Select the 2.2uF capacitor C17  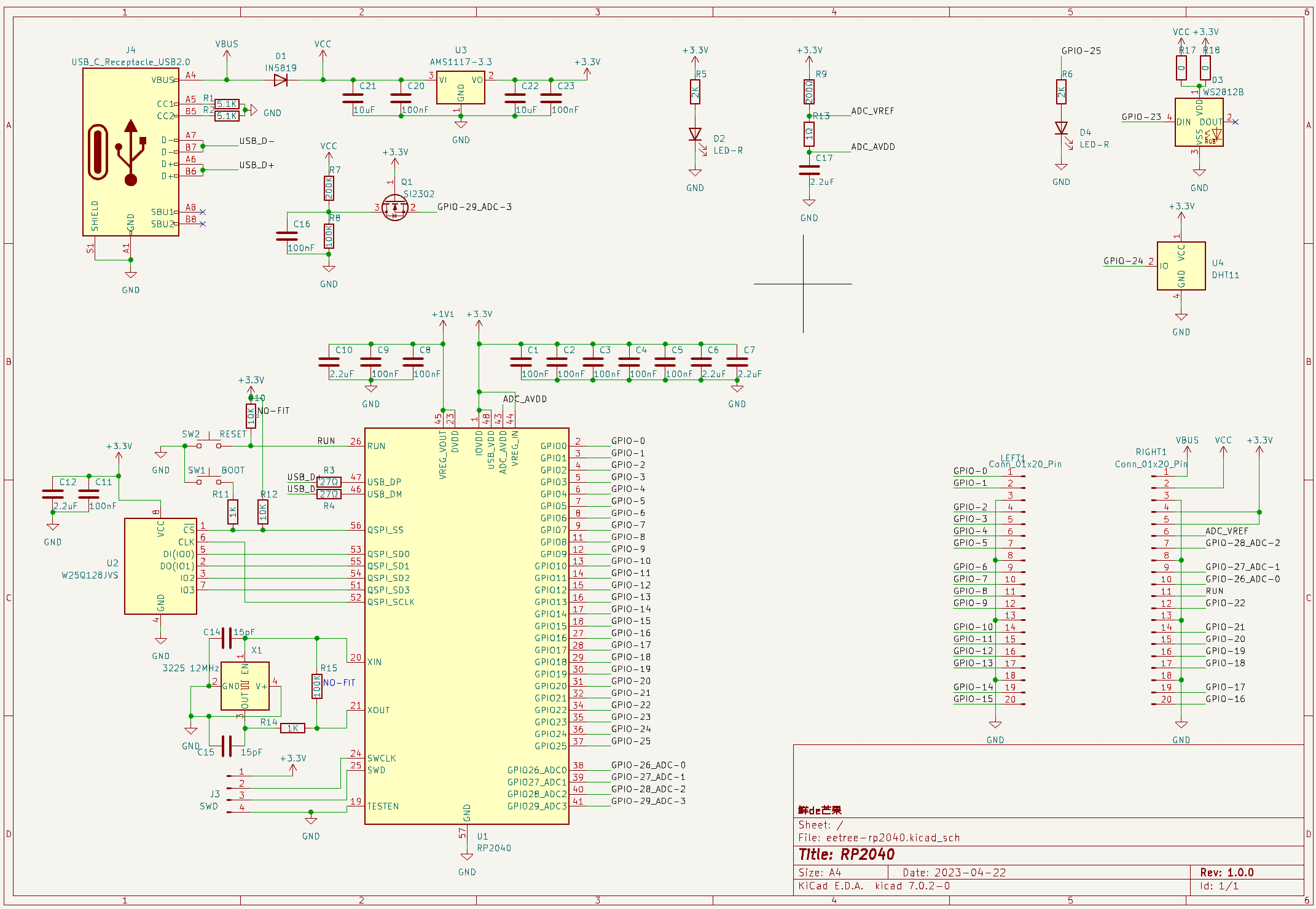tap(809, 170)
